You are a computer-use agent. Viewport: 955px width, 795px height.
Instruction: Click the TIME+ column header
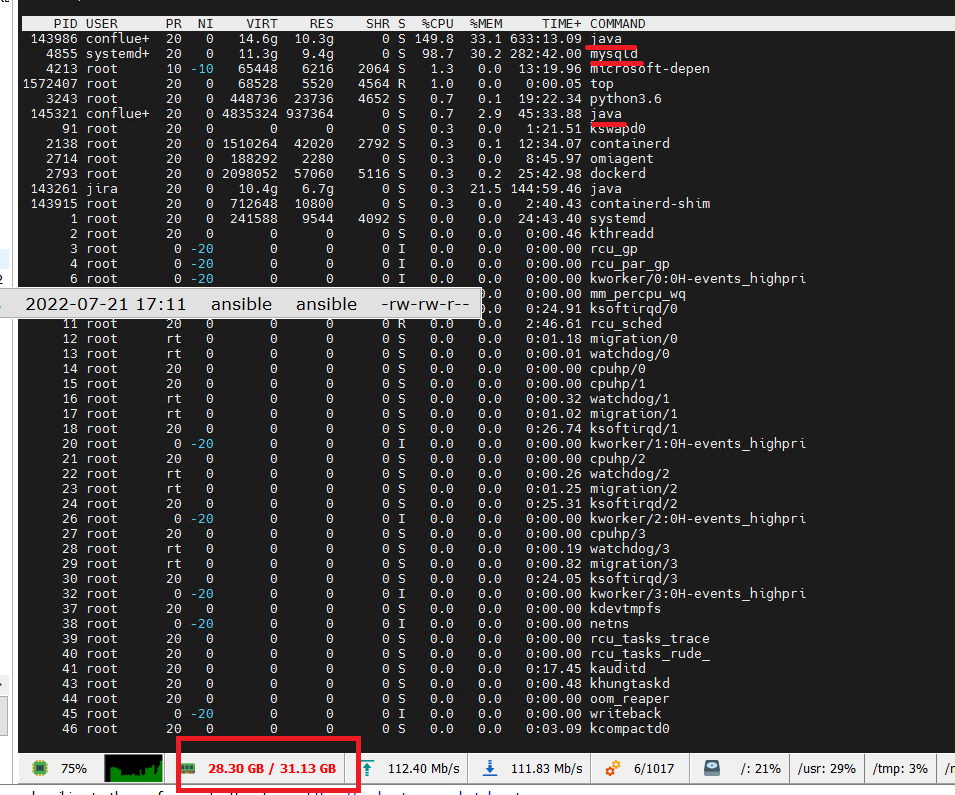tap(562, 24)
